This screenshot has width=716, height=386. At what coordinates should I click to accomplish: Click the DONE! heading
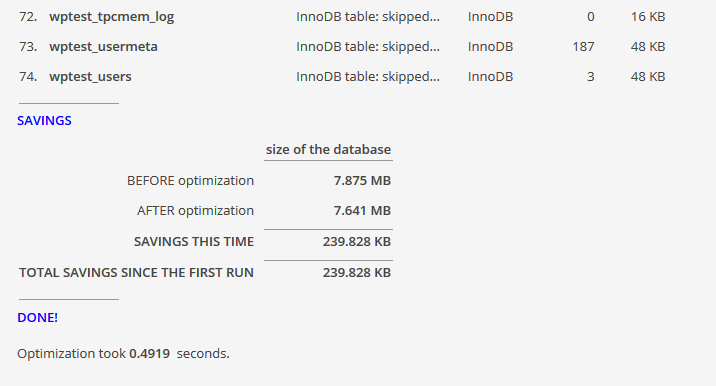pos(37,317)
